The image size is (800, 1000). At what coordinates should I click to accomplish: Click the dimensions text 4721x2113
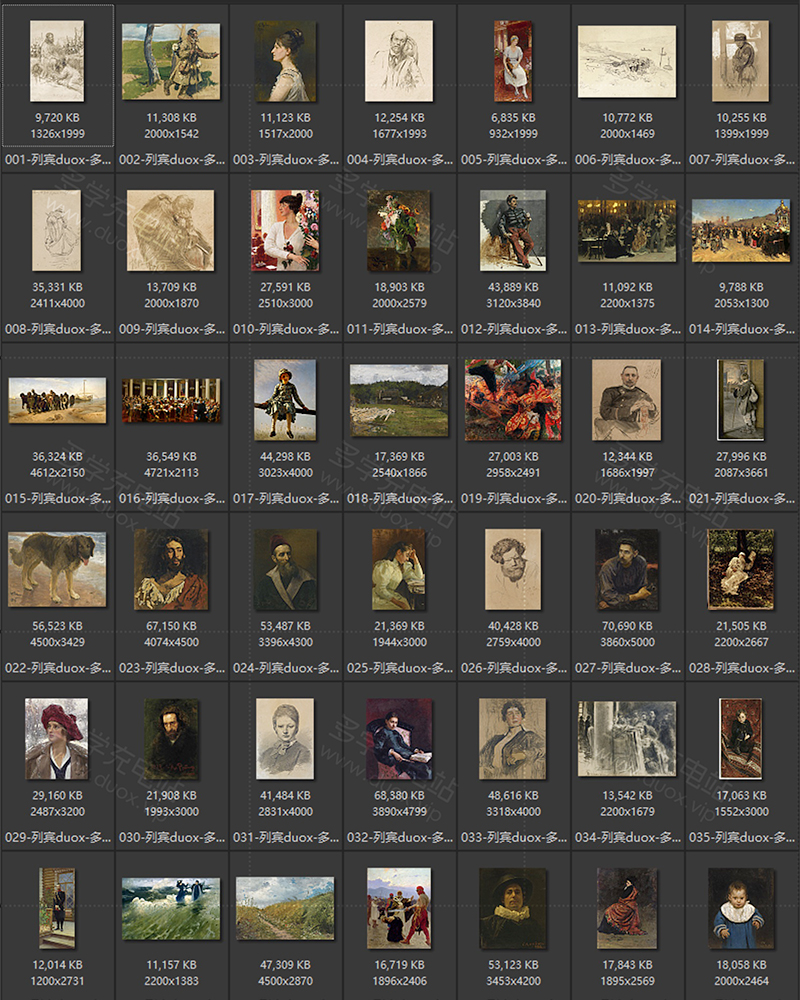tap(171, 473)
